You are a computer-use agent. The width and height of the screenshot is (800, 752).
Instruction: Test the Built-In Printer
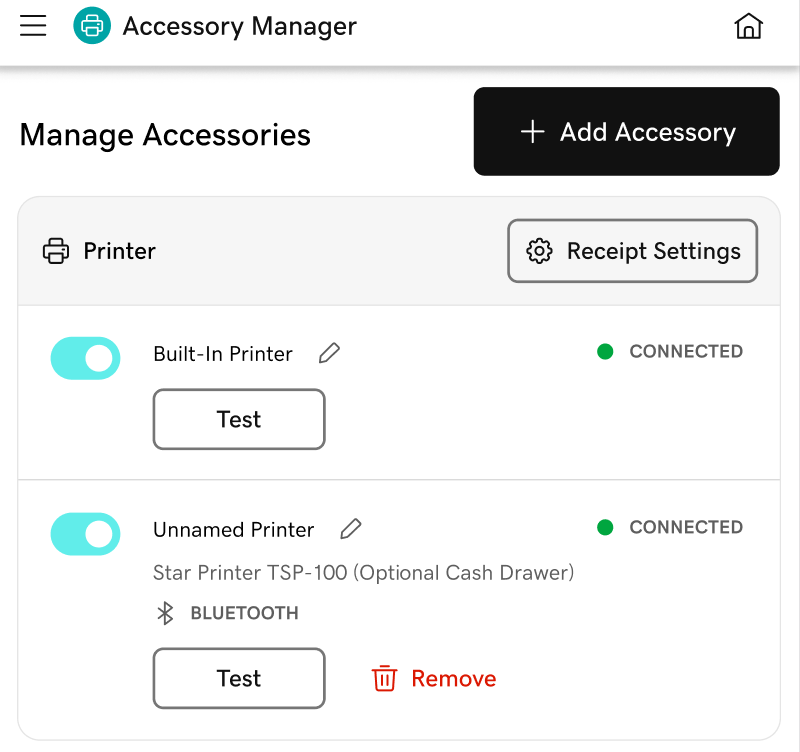[x=238, y=419]
